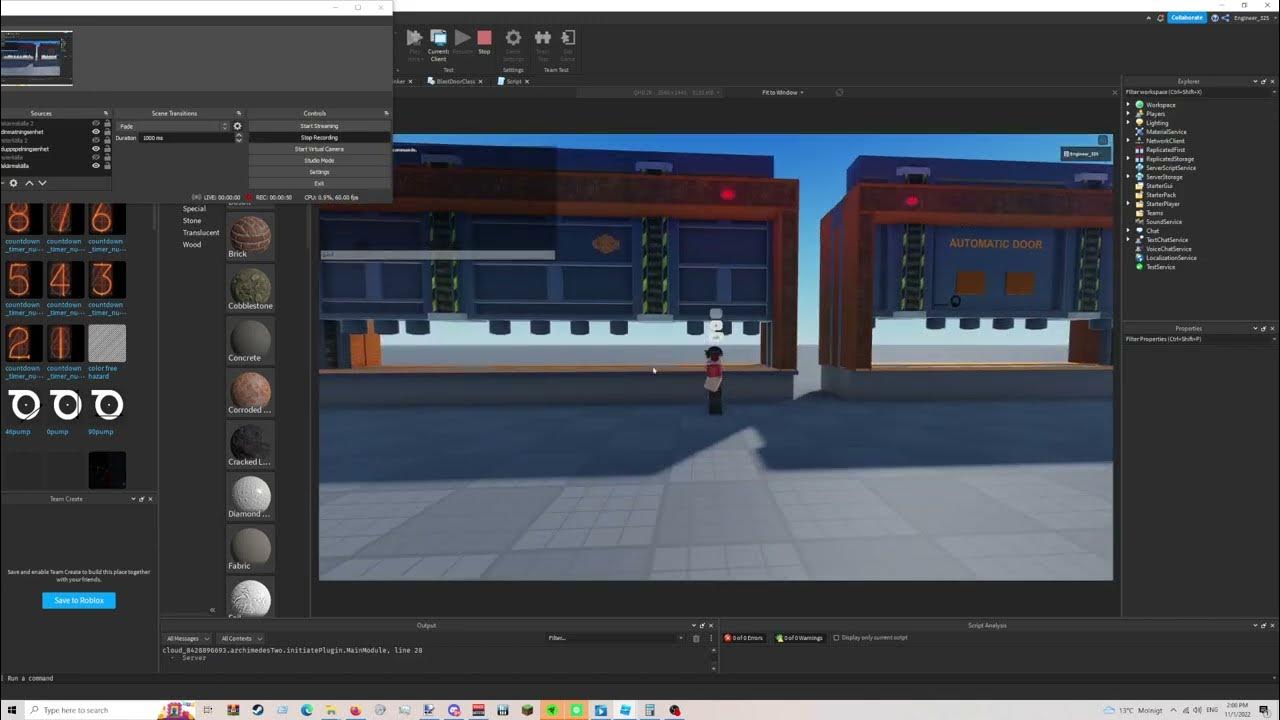
Task: Click the Team Test start icon
Action: (543, 38)
